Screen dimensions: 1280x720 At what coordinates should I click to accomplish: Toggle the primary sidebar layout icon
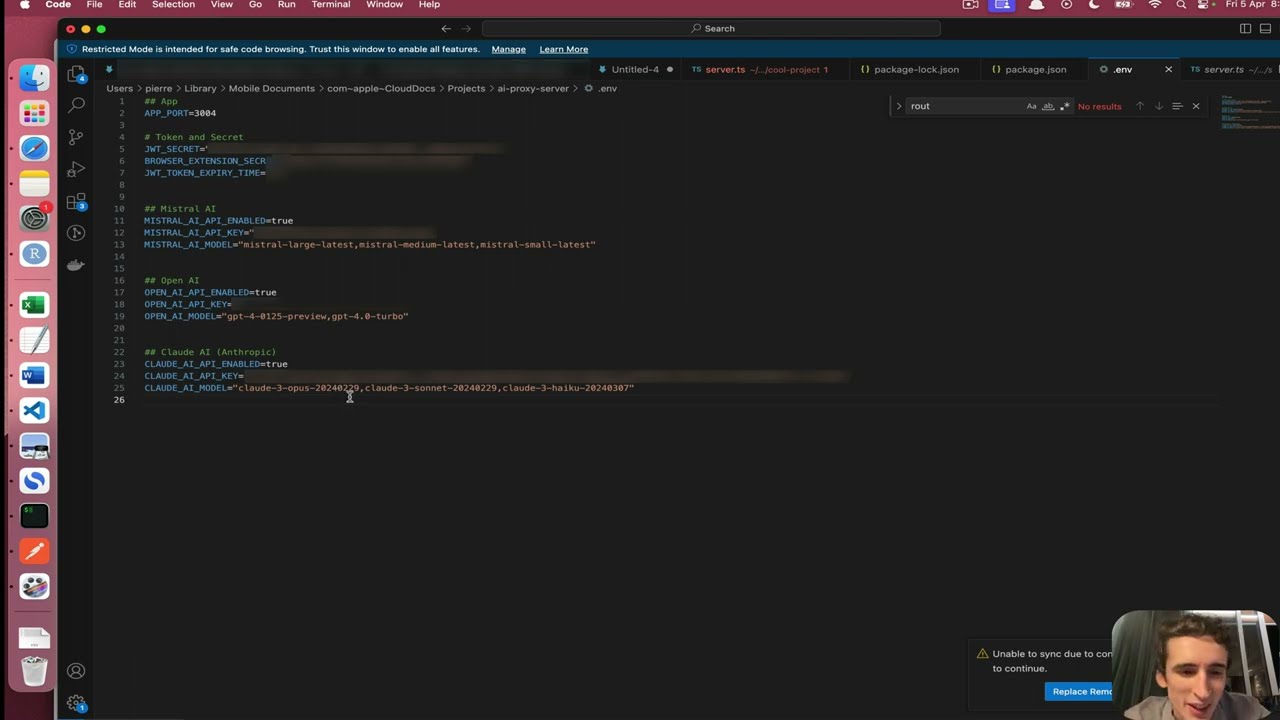1245,28
